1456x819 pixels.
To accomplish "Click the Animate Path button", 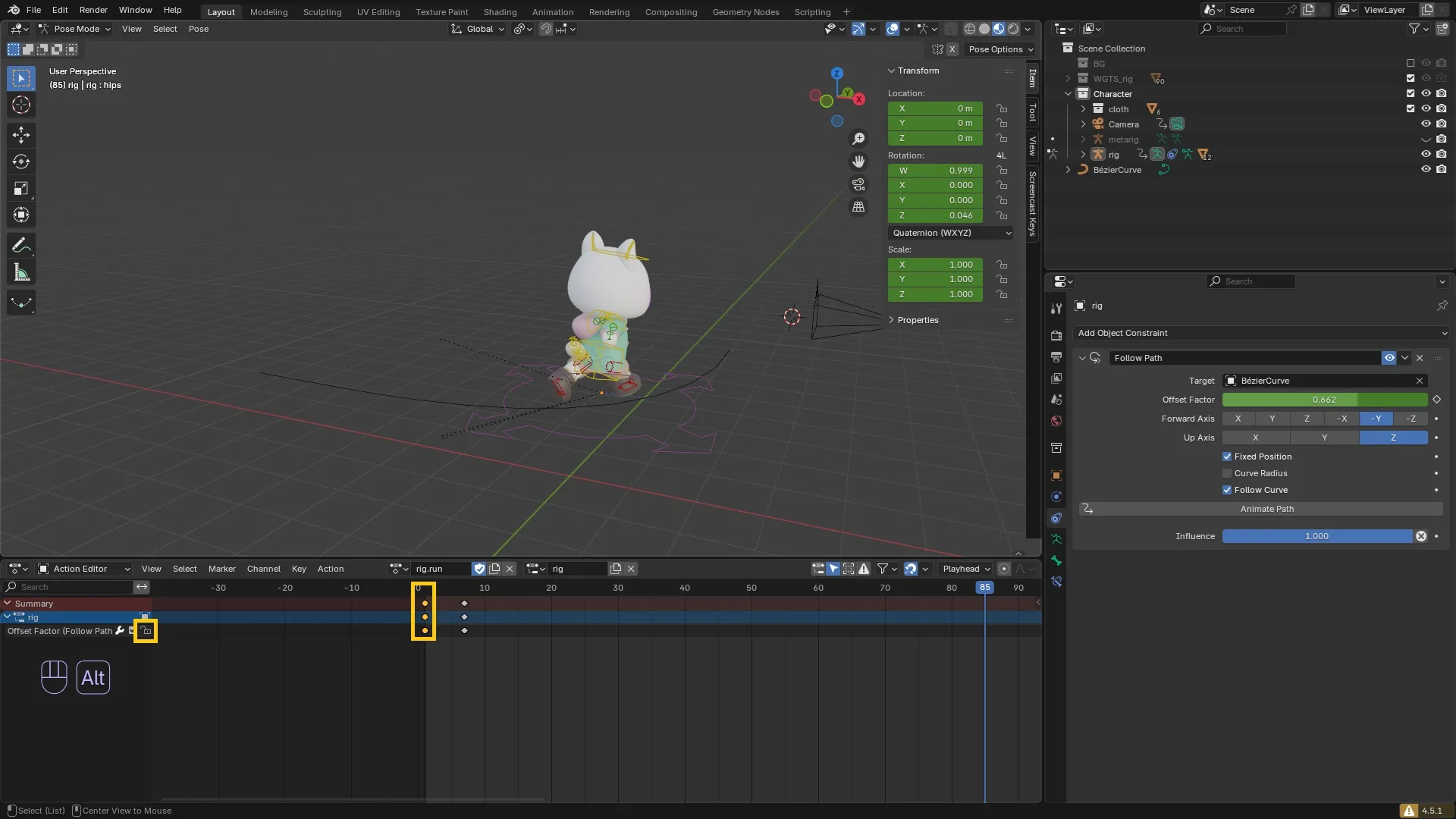I will [x=1266, y=509].
